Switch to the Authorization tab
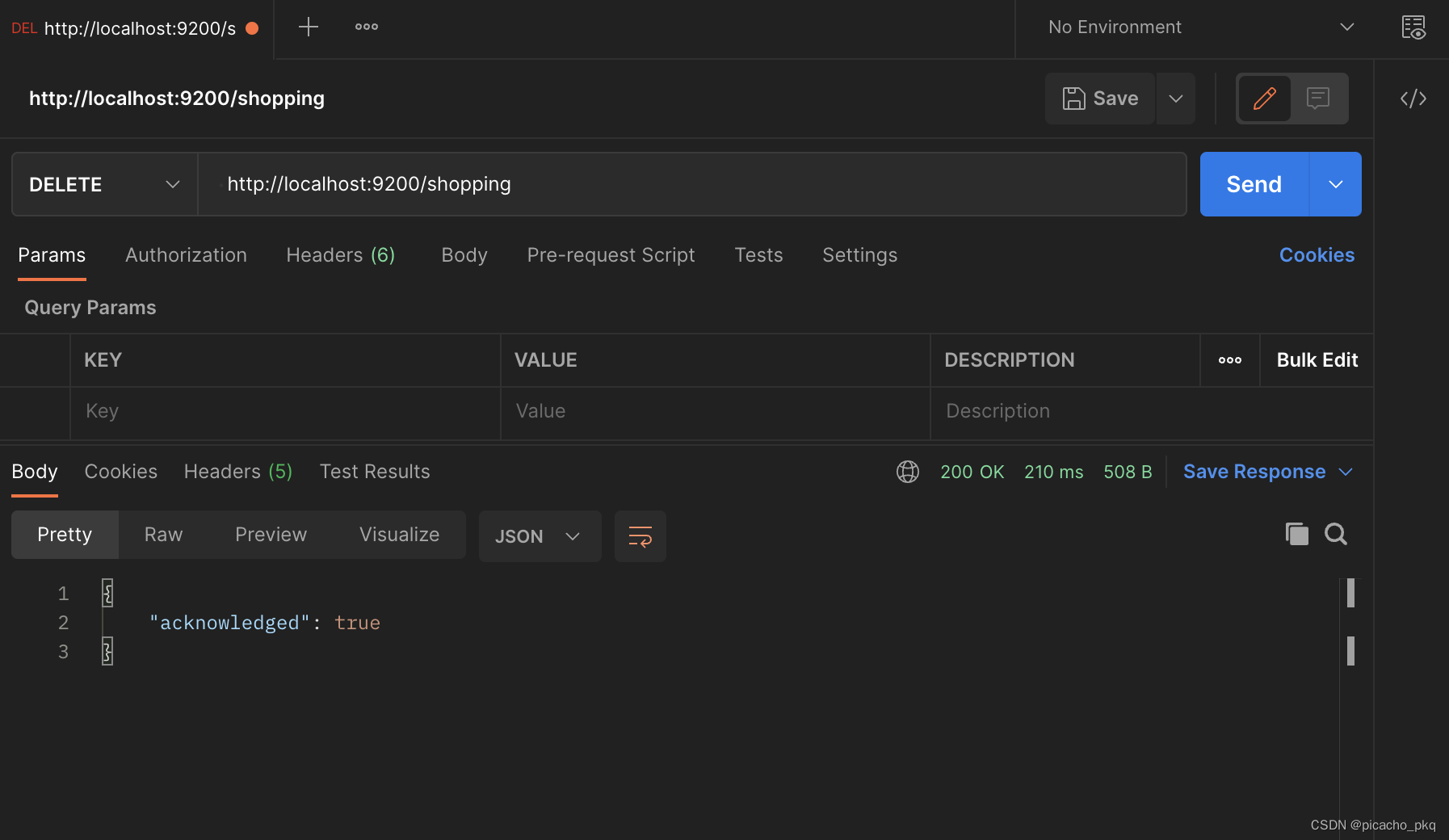 tap(186, 255)
